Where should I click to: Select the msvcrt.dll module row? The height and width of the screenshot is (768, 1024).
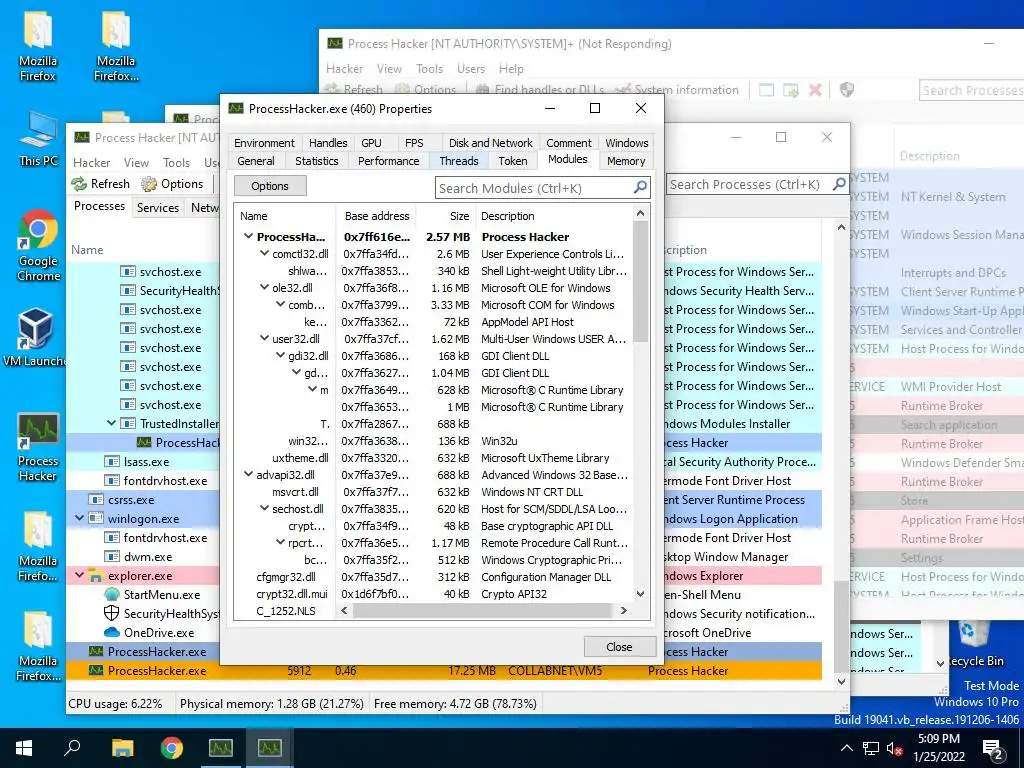coord(434,492)
